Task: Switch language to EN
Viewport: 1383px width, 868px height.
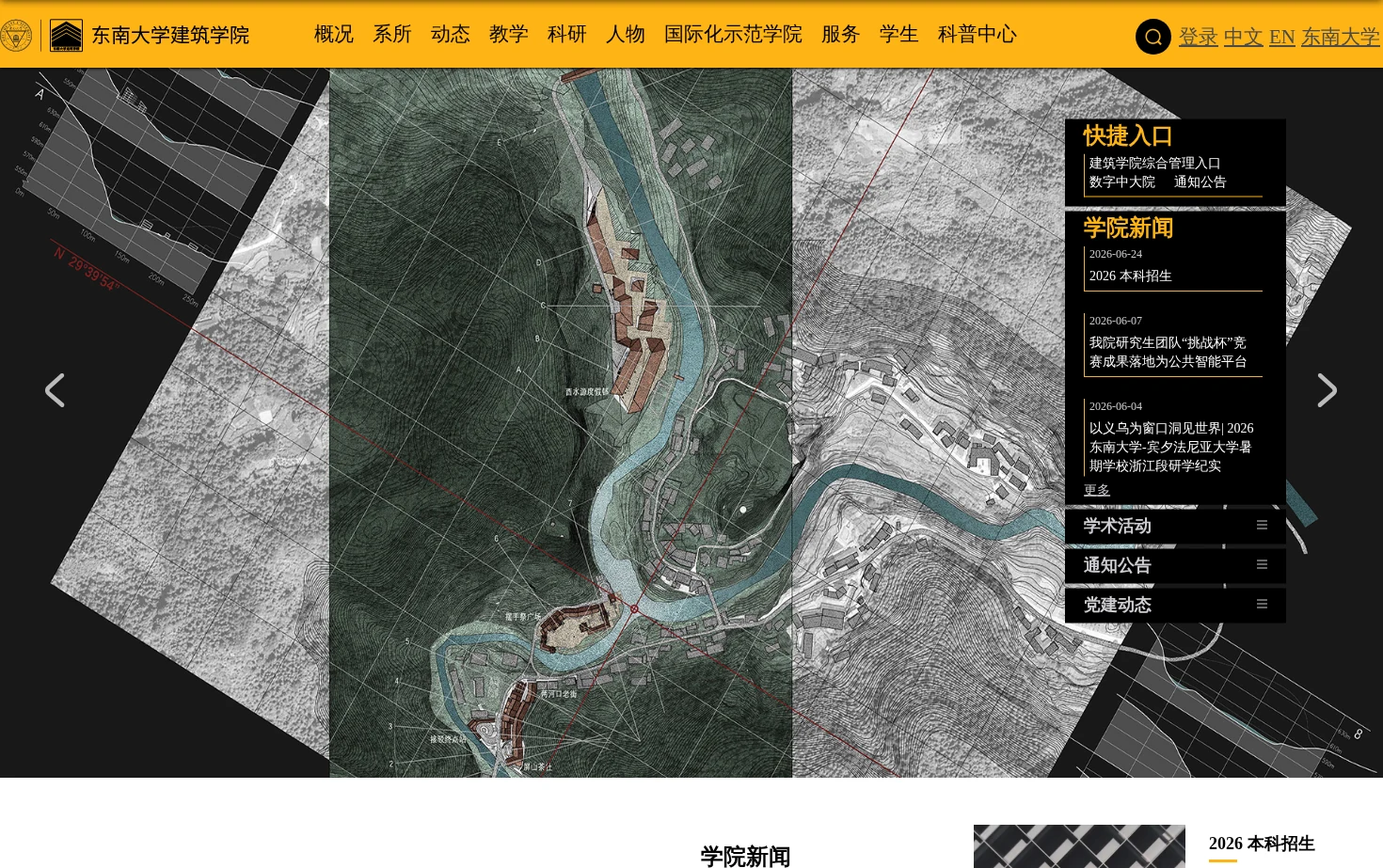Action: pos(1282,37)
